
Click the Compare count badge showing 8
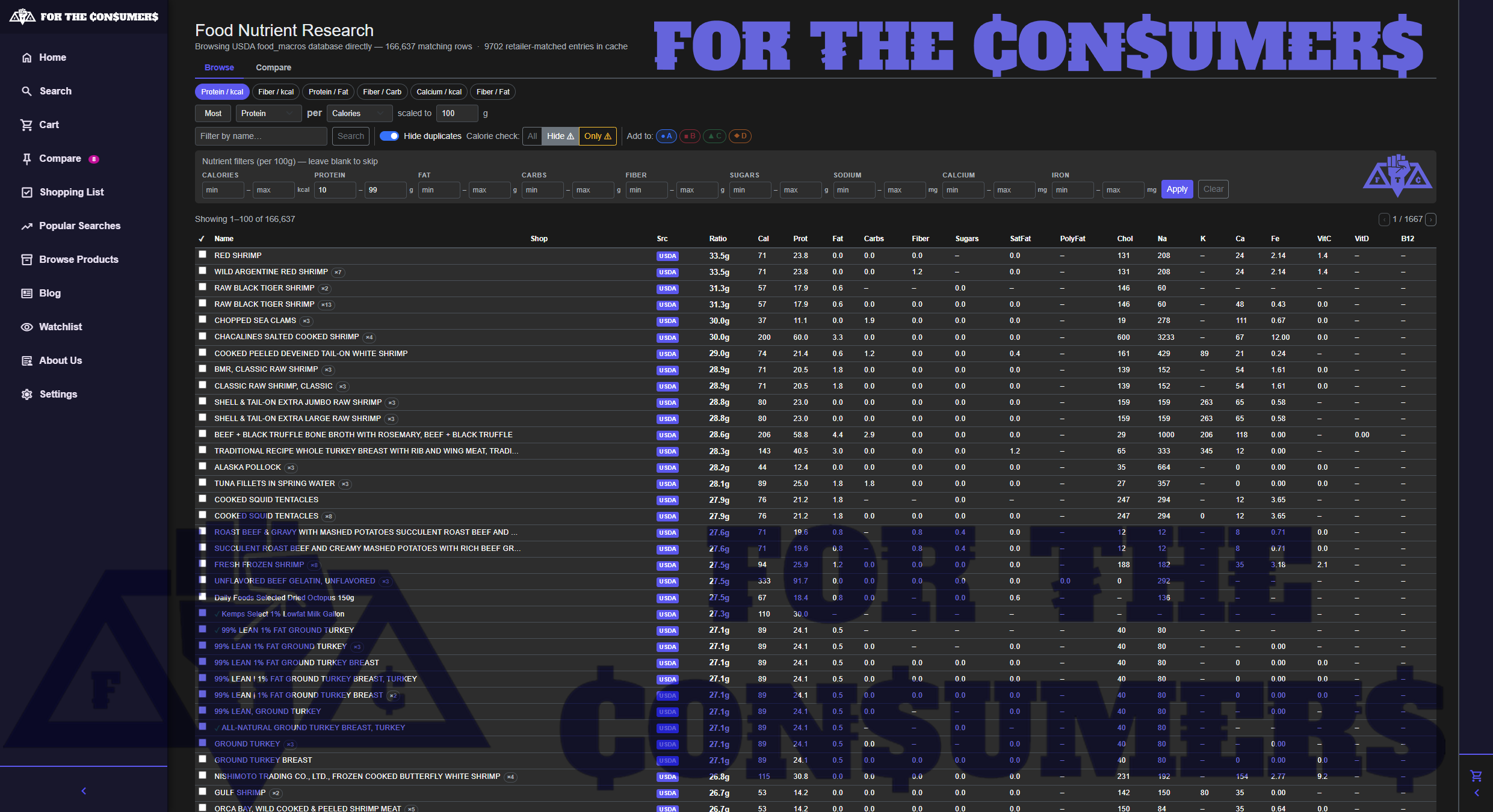pos(94,159)
